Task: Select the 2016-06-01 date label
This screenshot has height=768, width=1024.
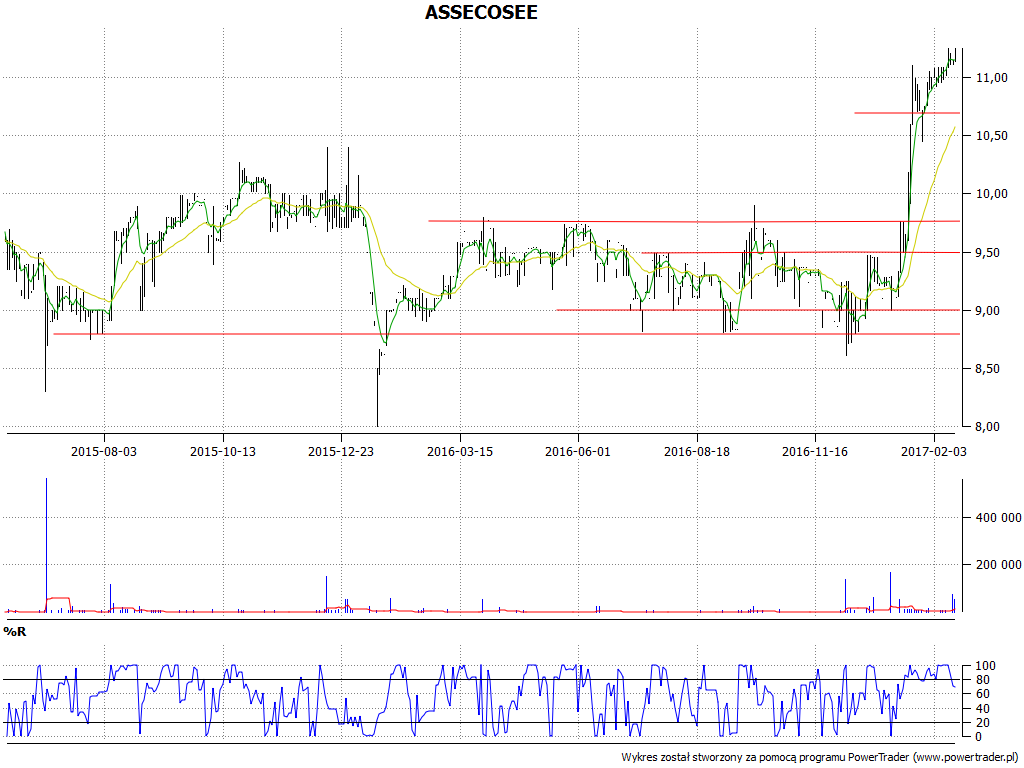Action: pyautogui.click(x=578, y=451)
